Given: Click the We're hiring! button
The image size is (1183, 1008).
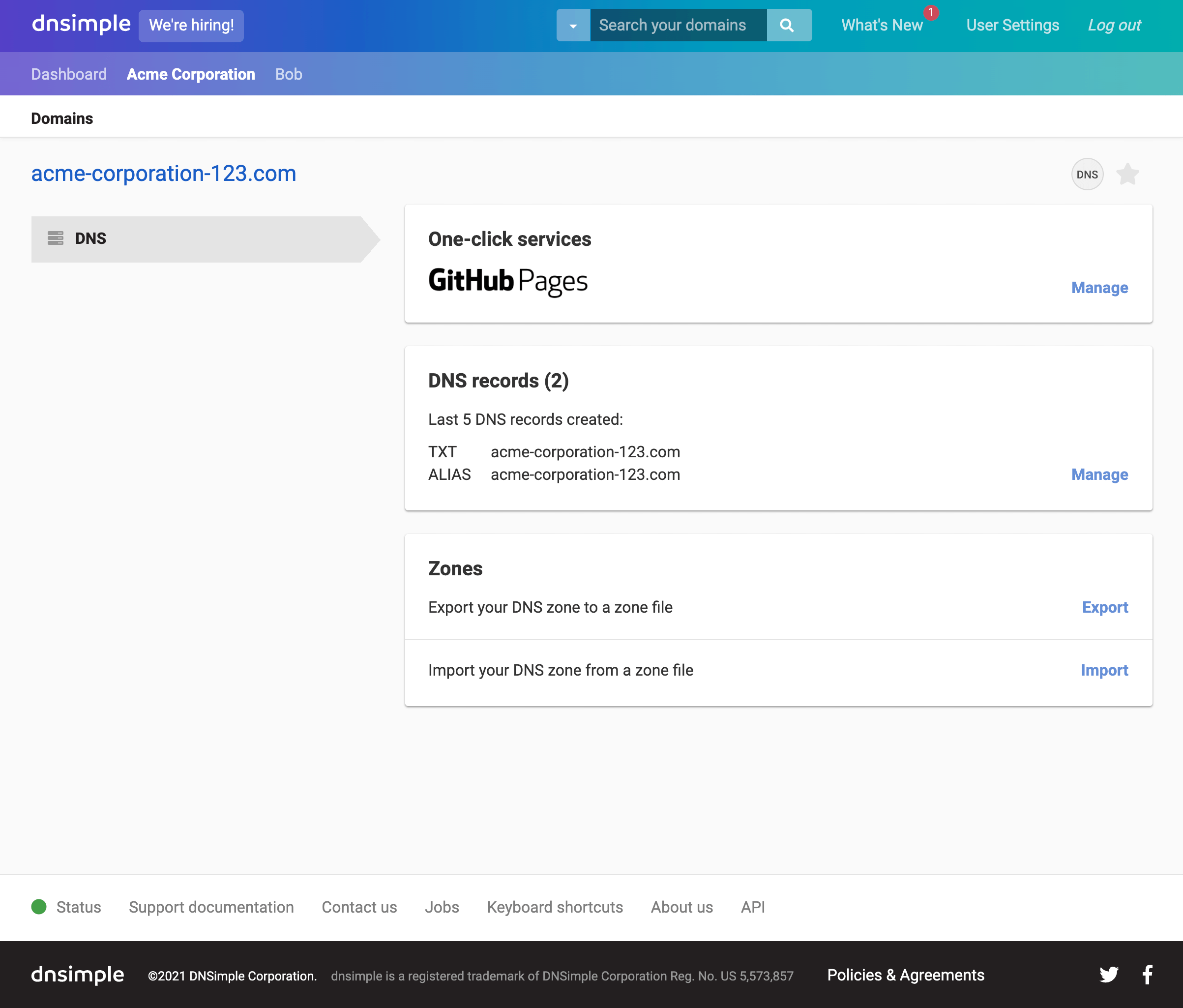Looking at the screenshot, I should coord(191,25).
